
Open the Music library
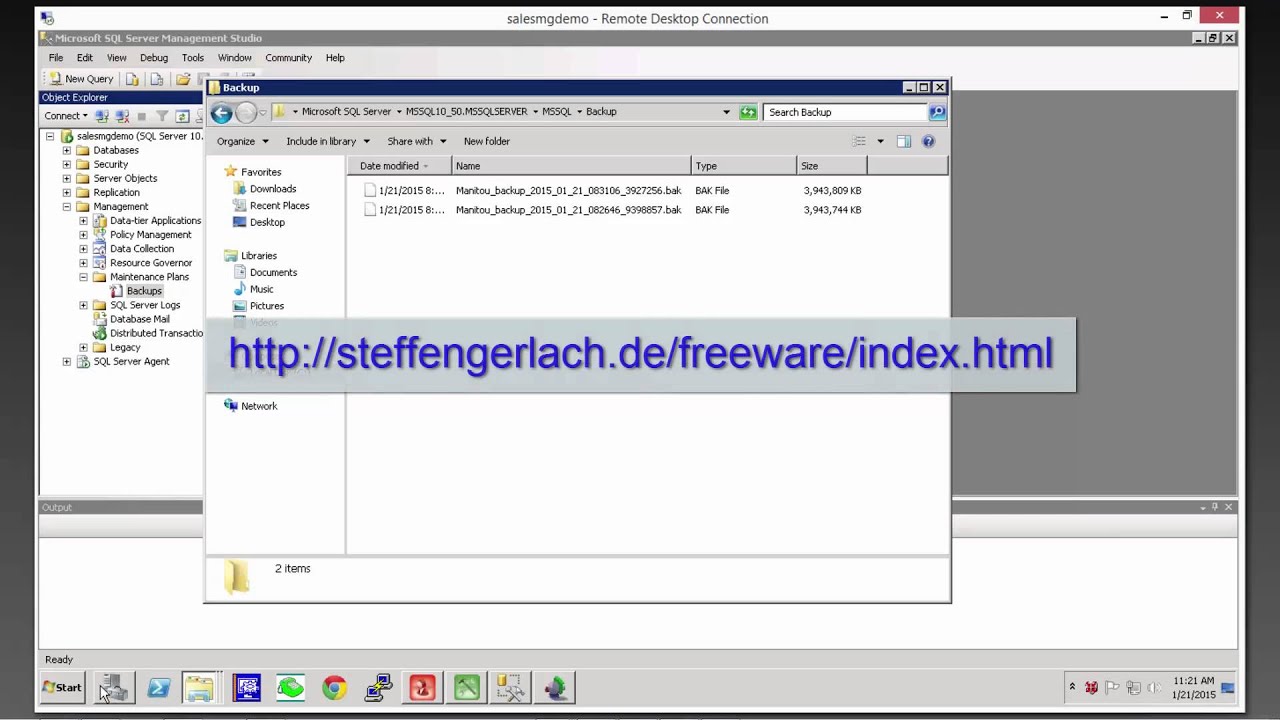tap(262, 289)
